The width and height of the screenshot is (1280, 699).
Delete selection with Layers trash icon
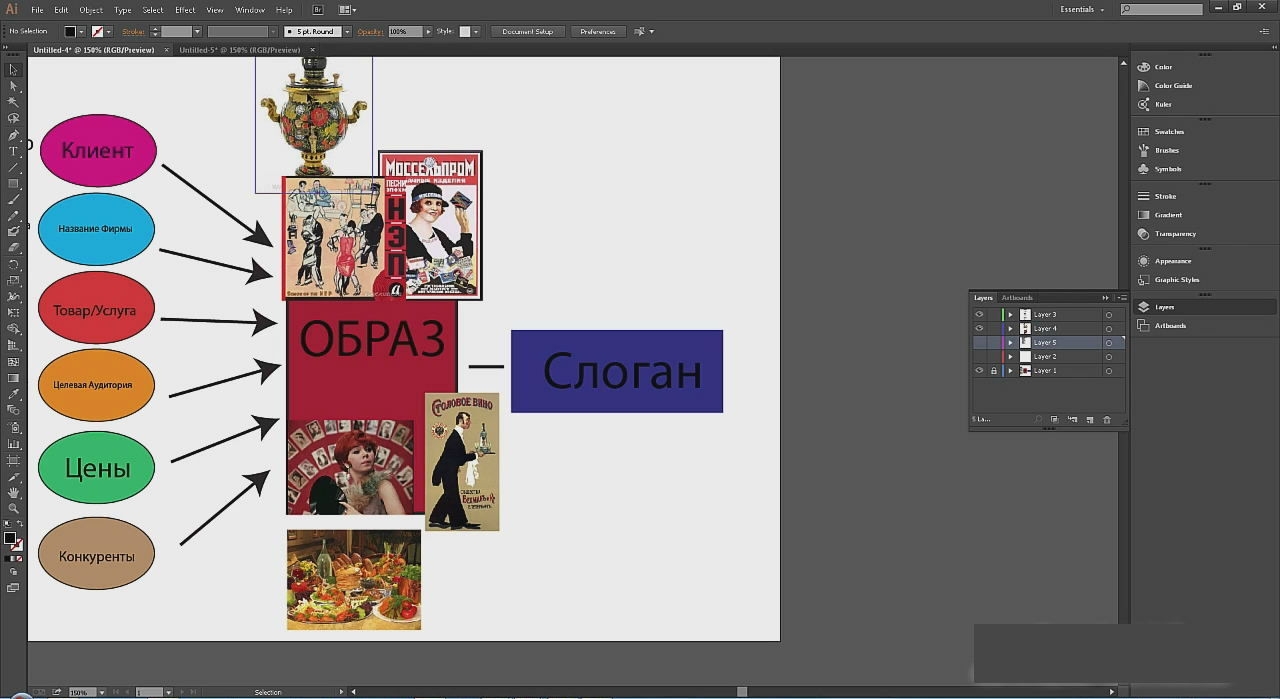[1107, 420]
